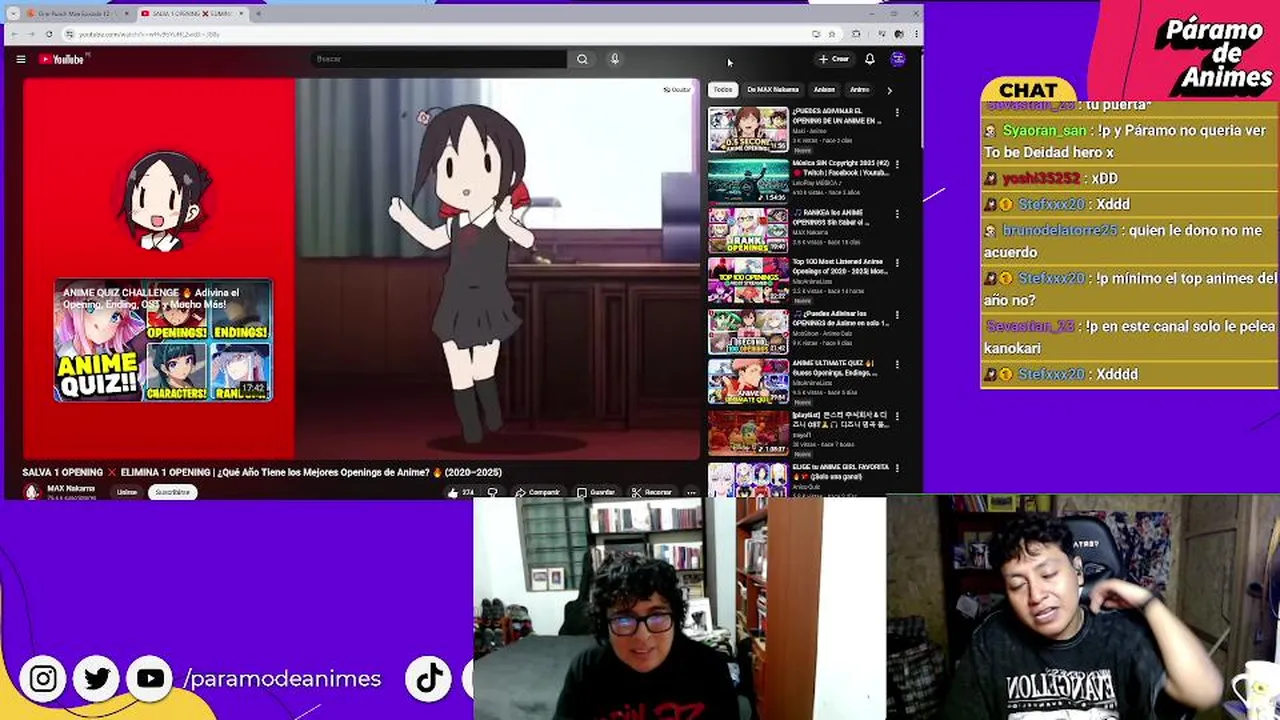
Task: Open the Crear (create) button
Action: (834, 59)
